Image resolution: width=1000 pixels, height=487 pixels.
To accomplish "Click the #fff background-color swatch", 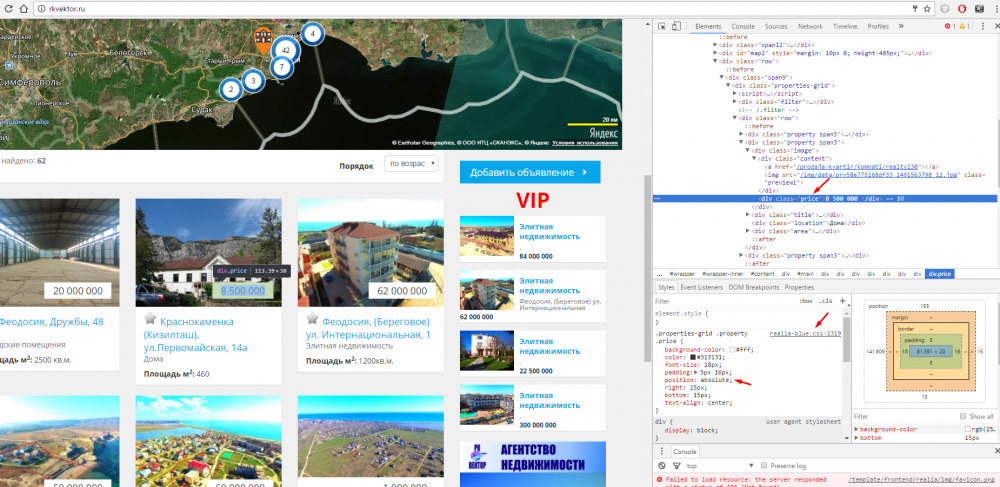I will (x=733, y=350).
